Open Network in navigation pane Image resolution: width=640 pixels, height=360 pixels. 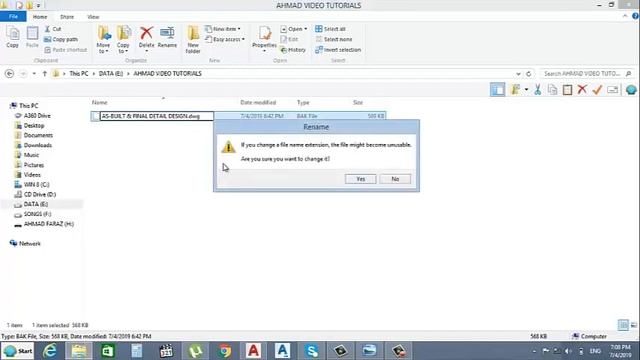click(x=29, y=243)
